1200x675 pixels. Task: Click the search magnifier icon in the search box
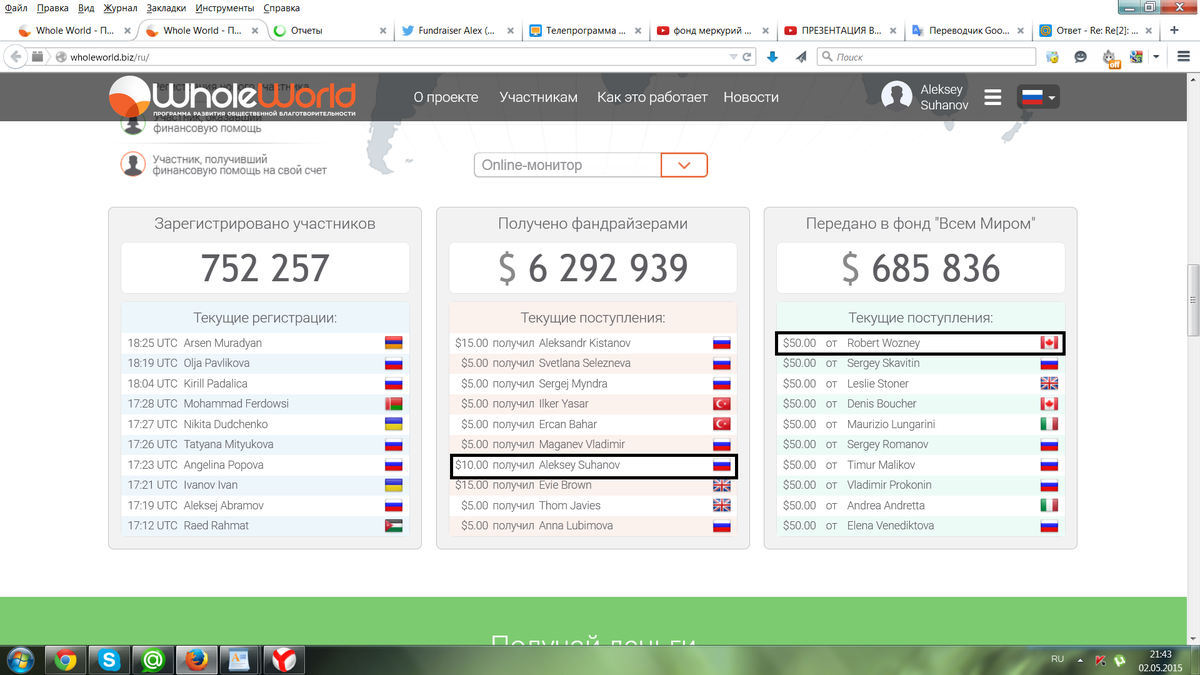826,57
